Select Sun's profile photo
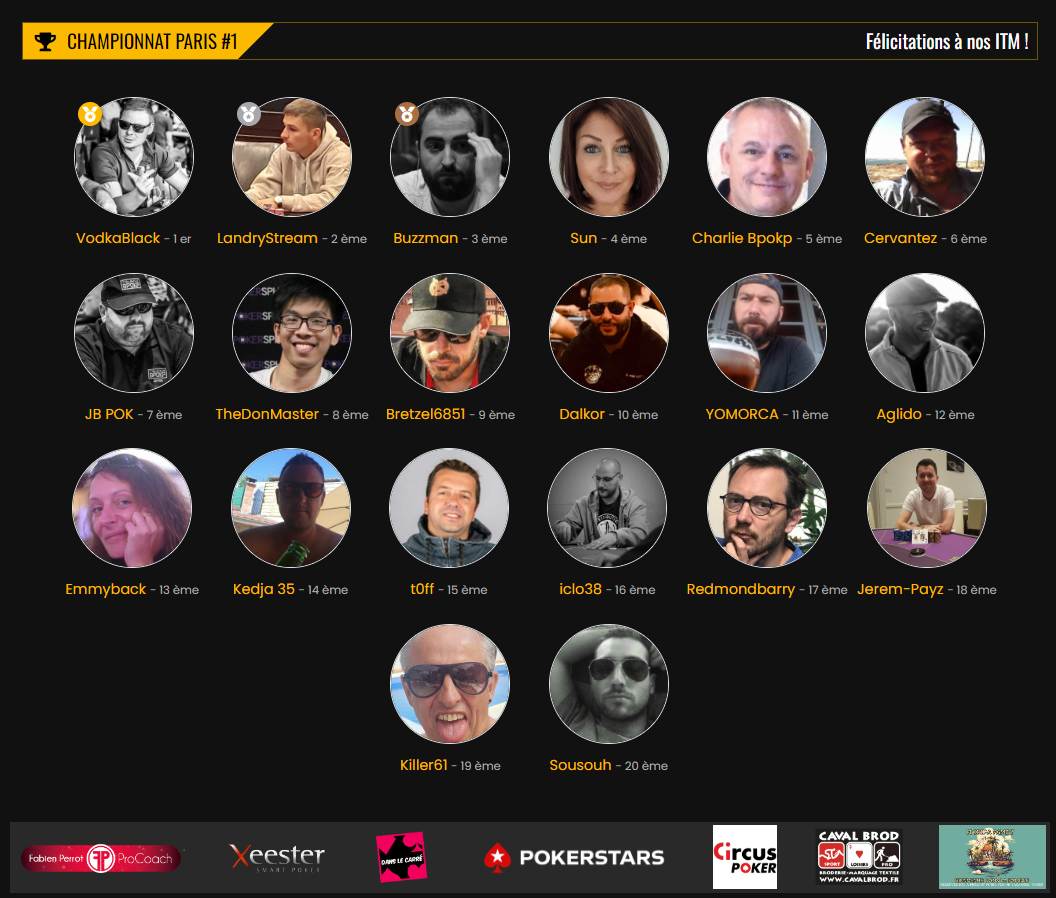 (609, 157)
